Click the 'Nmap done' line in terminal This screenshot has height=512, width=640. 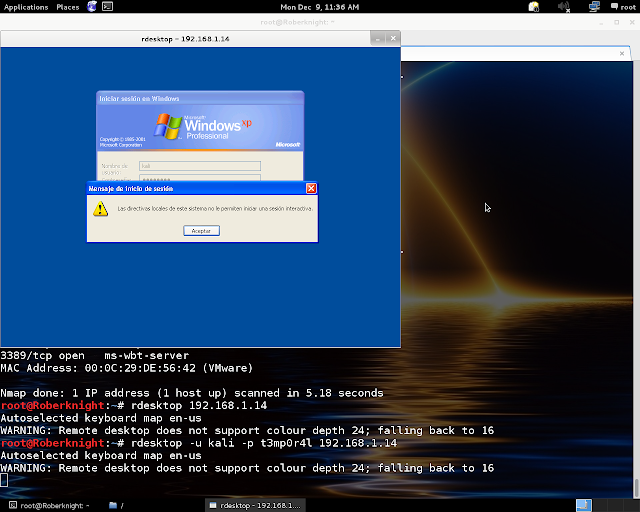coord(192,393)
